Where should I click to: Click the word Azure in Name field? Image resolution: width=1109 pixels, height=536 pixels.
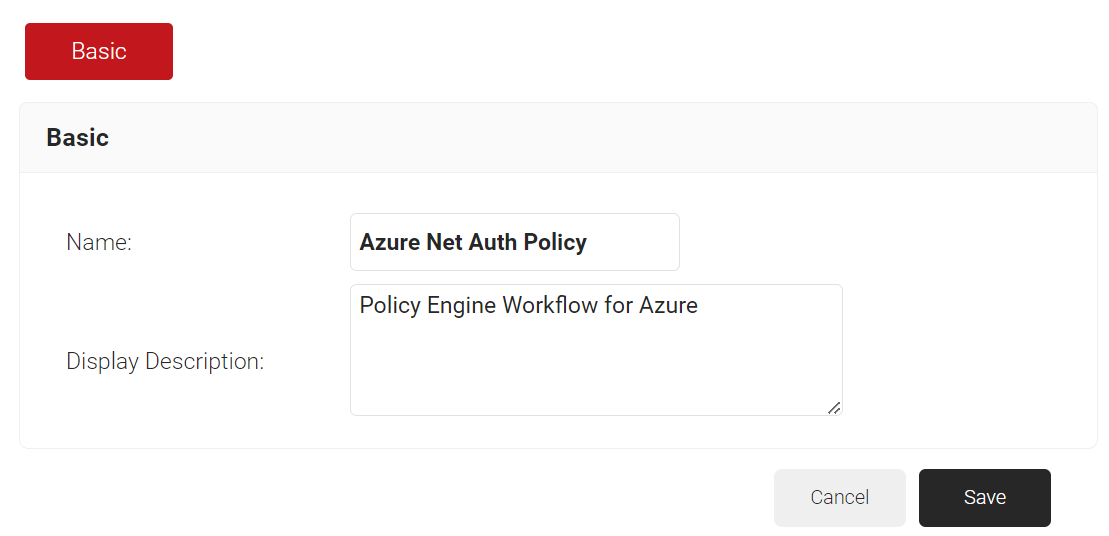coord(390,243)
